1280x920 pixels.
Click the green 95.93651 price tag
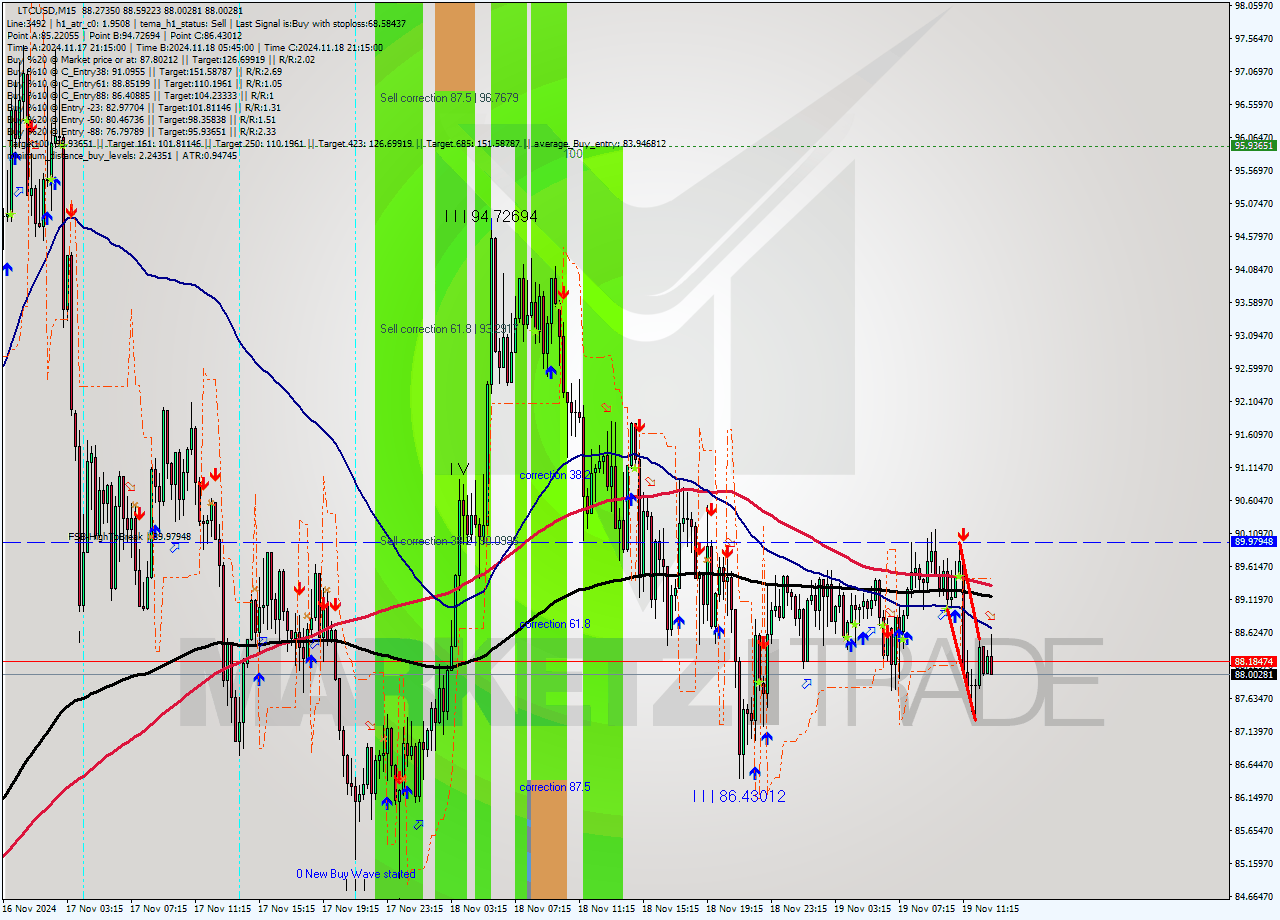(x=1254, y=146)
